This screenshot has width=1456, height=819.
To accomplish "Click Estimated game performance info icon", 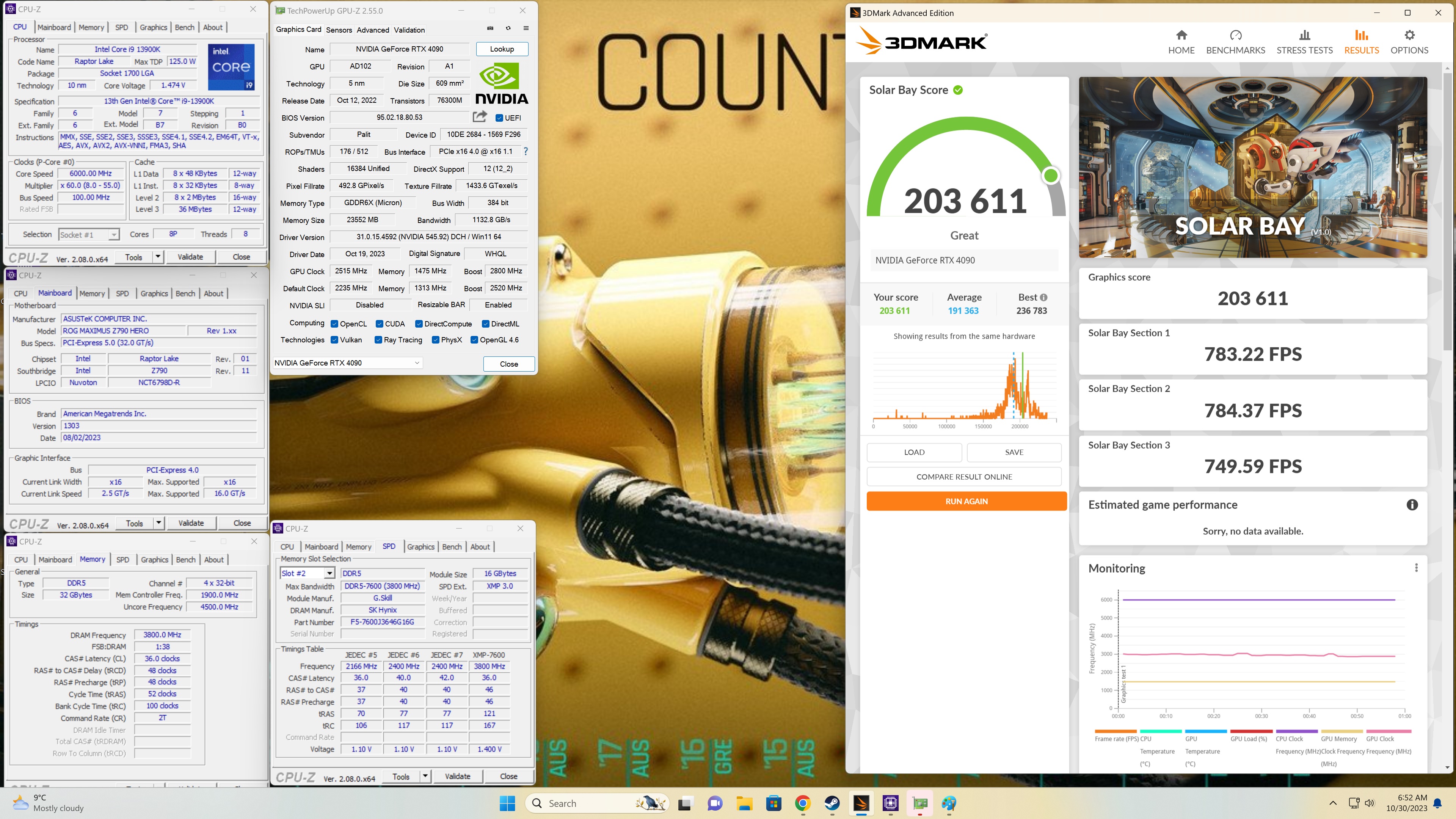I will (x=1412, y=505).
